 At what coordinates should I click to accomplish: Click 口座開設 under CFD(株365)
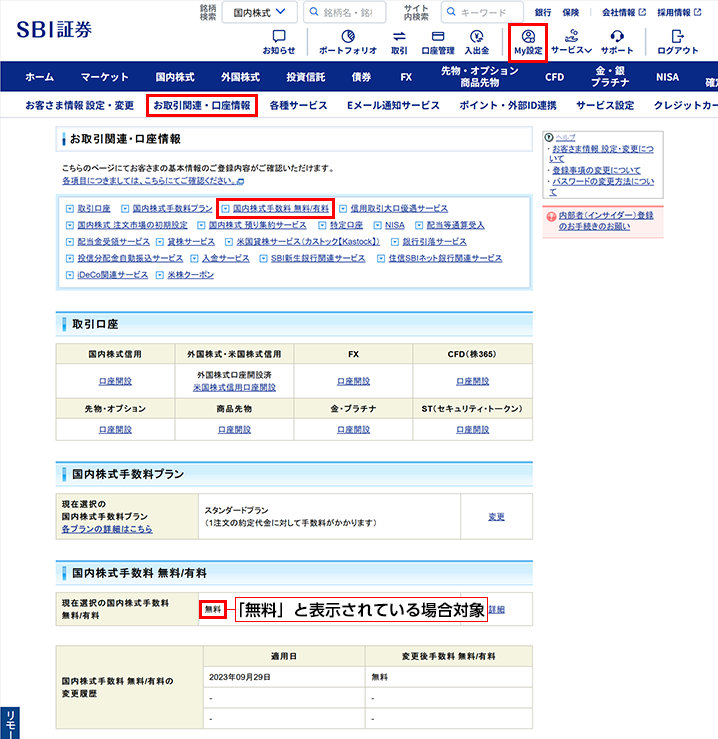click(472, 381)
